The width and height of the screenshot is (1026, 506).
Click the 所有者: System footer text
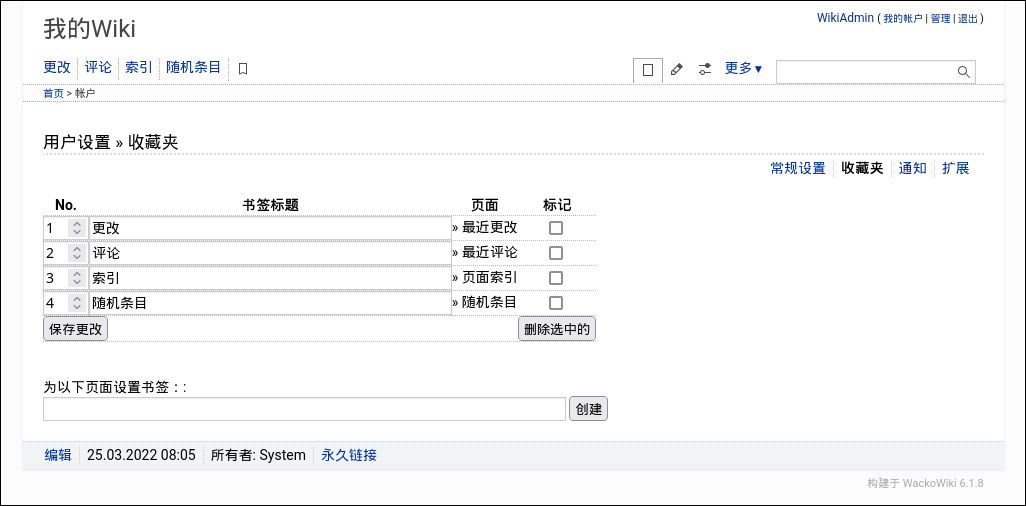tap(258, 455)
